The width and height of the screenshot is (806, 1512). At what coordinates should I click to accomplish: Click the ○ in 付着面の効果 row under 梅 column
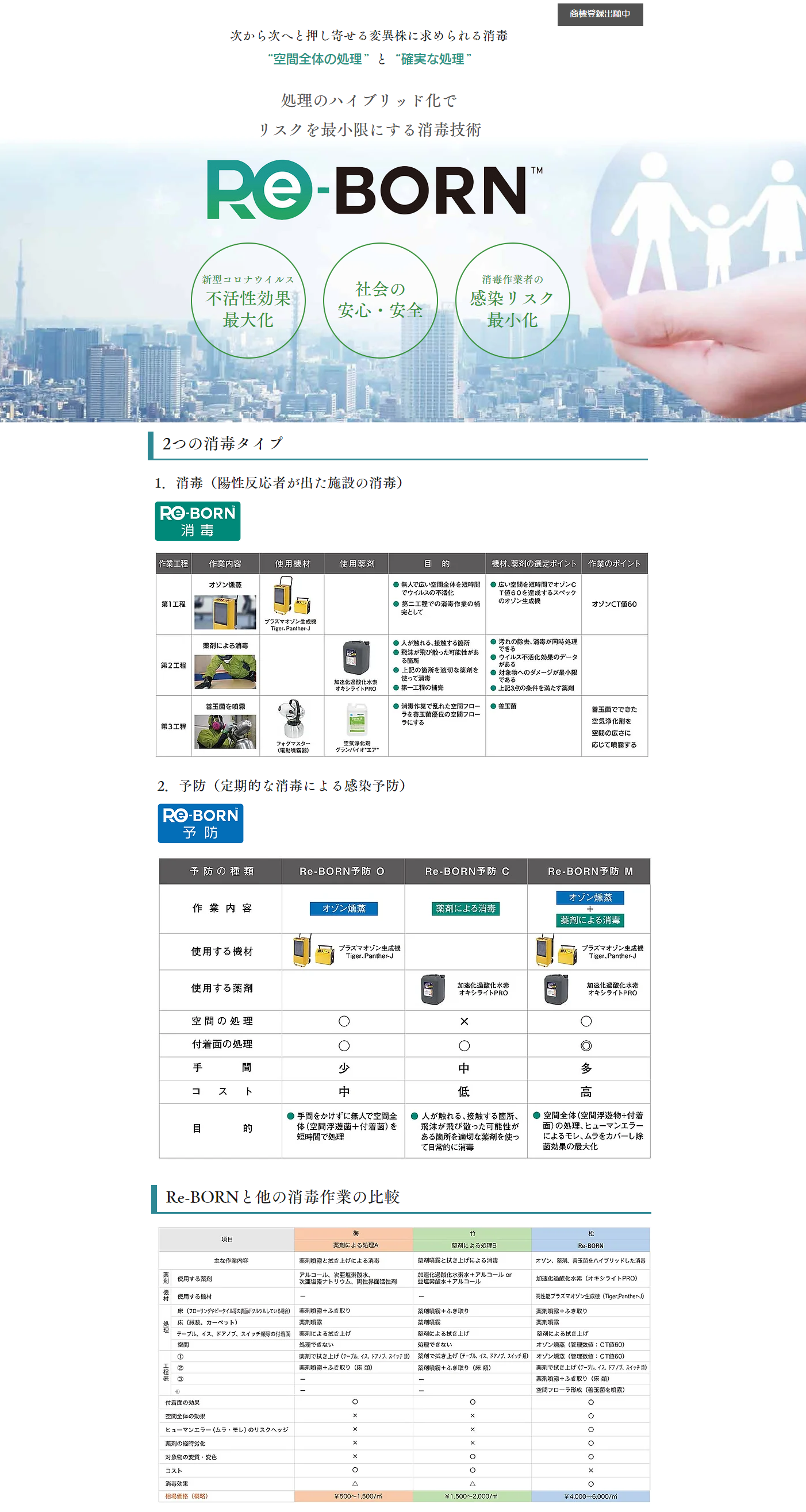click(x=355, y=1402)
